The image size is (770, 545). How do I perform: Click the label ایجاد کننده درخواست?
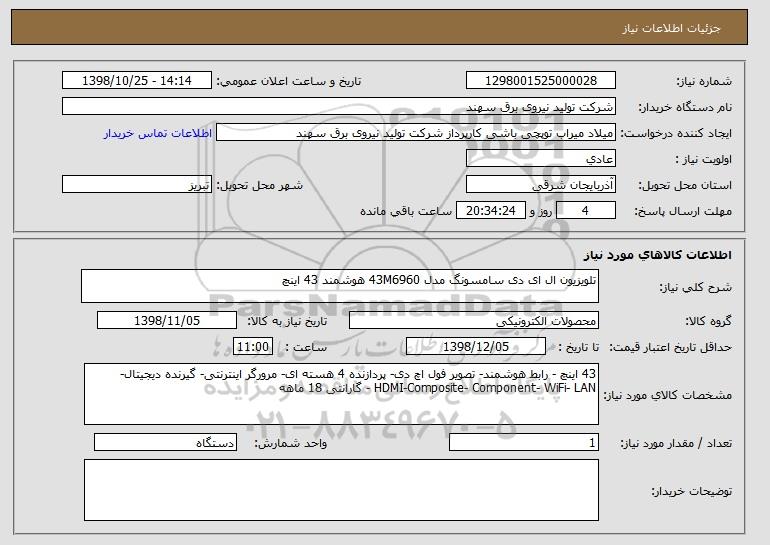point(676,134)
